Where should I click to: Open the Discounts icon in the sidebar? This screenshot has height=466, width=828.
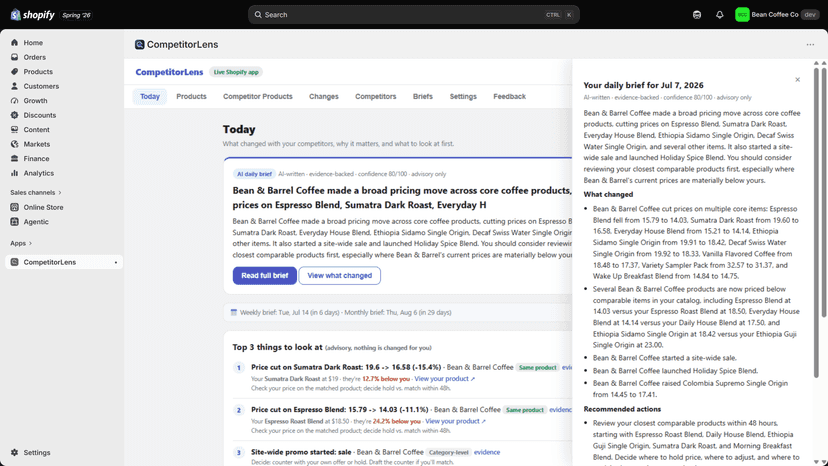[14, 115]
